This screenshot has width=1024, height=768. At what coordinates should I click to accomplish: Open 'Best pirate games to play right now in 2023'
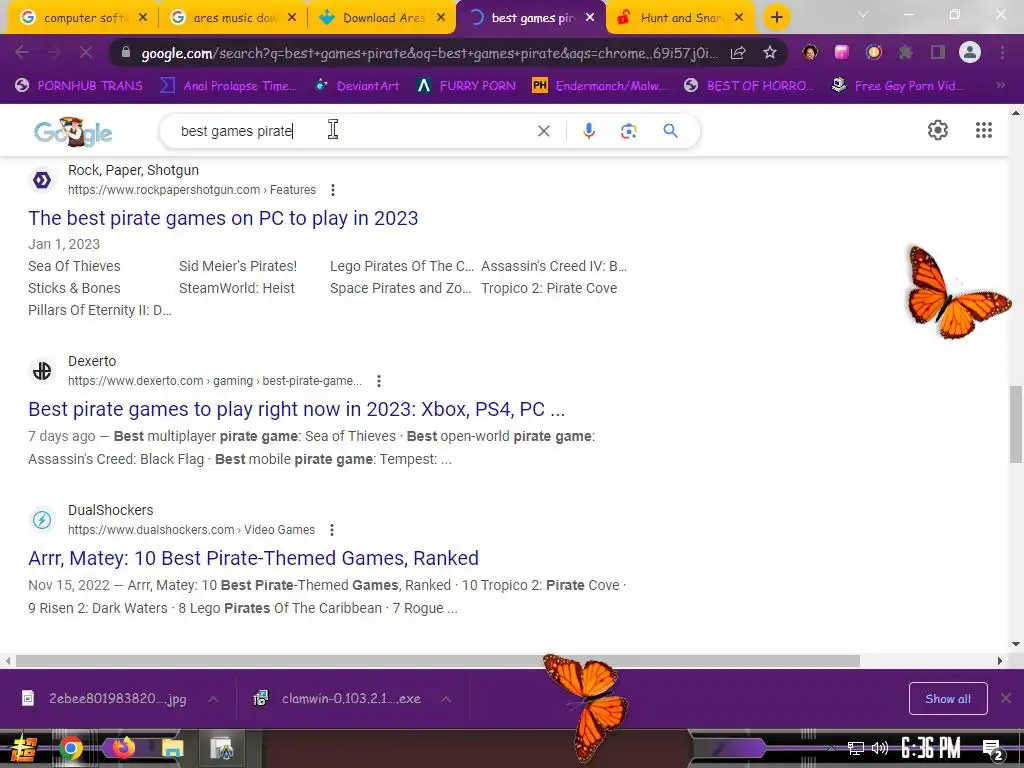[296, 409]
